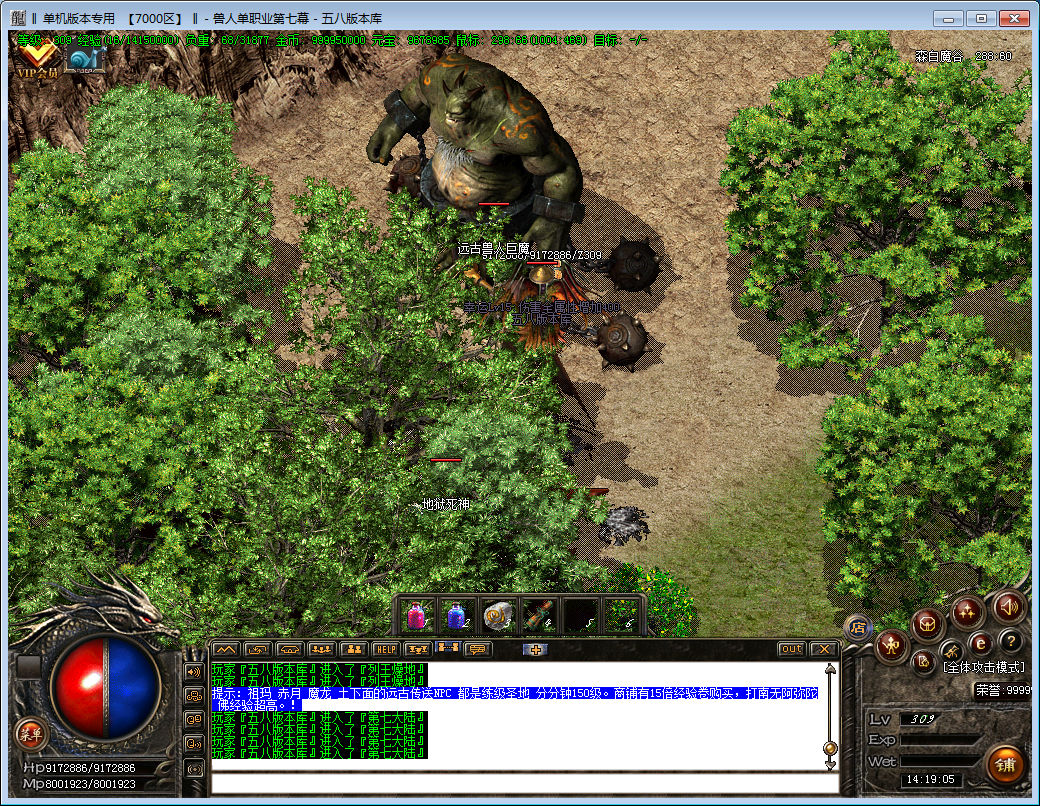Toggle the speaker chat channel button
Screen dimensions: 1040x806
(x=194, y=671)
